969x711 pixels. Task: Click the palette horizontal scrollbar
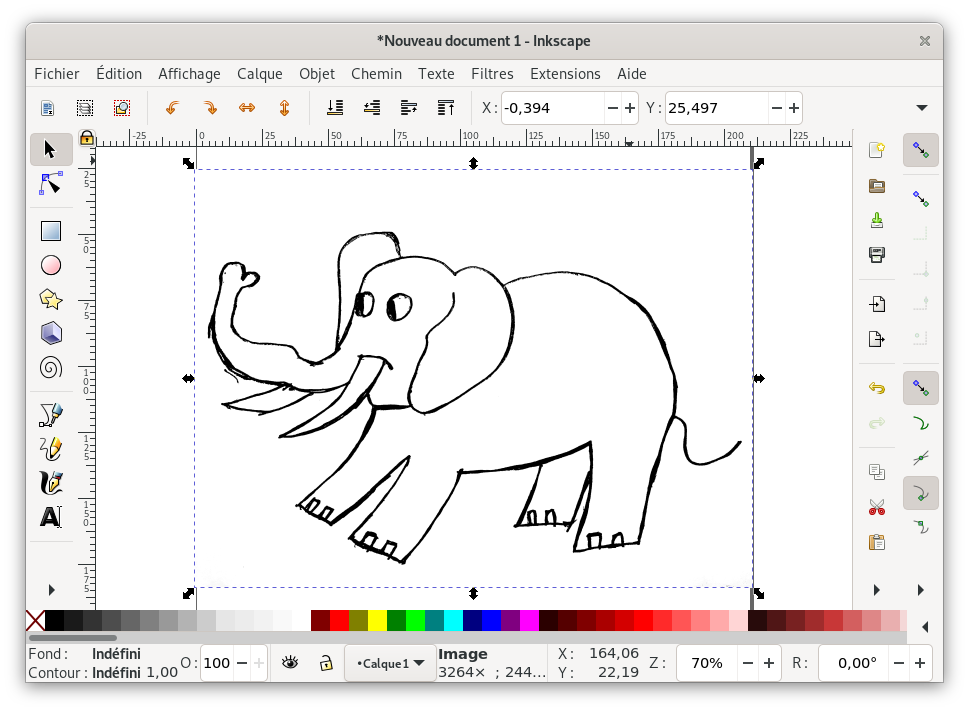73,637
